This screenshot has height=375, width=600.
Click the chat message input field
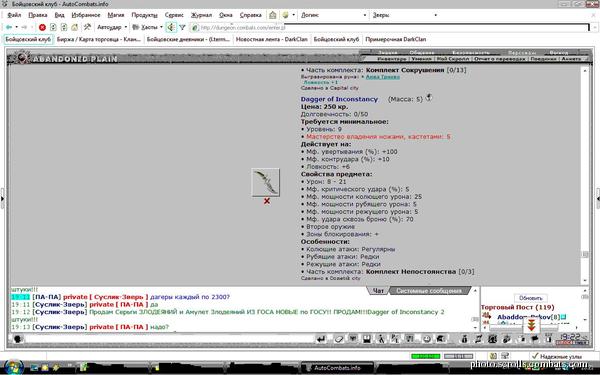click(170, 339)
